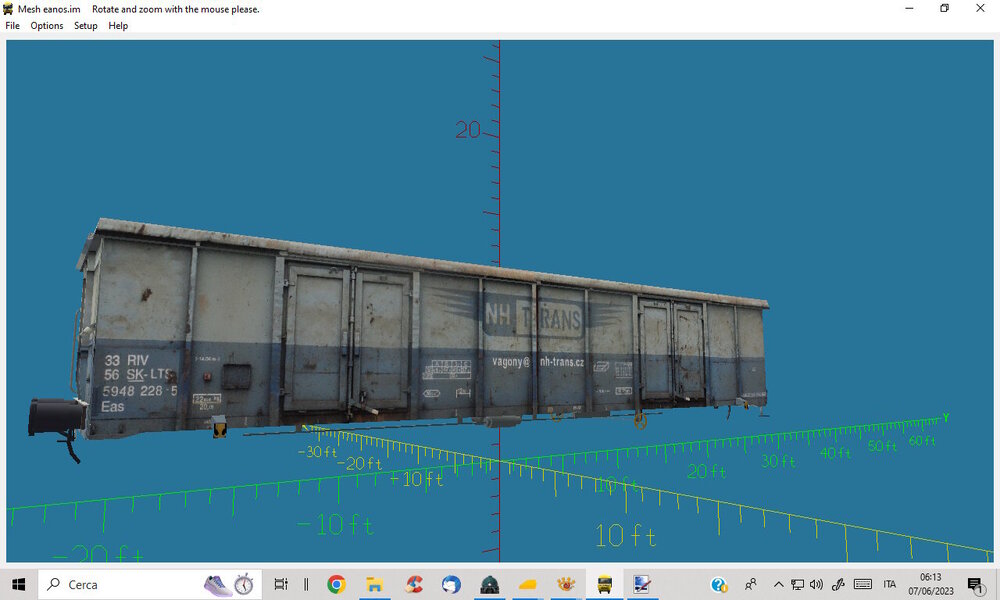Show hidden system tray icons
Image resolution: width=1000 pixels, height=600 pixels.
pos(778,584)
